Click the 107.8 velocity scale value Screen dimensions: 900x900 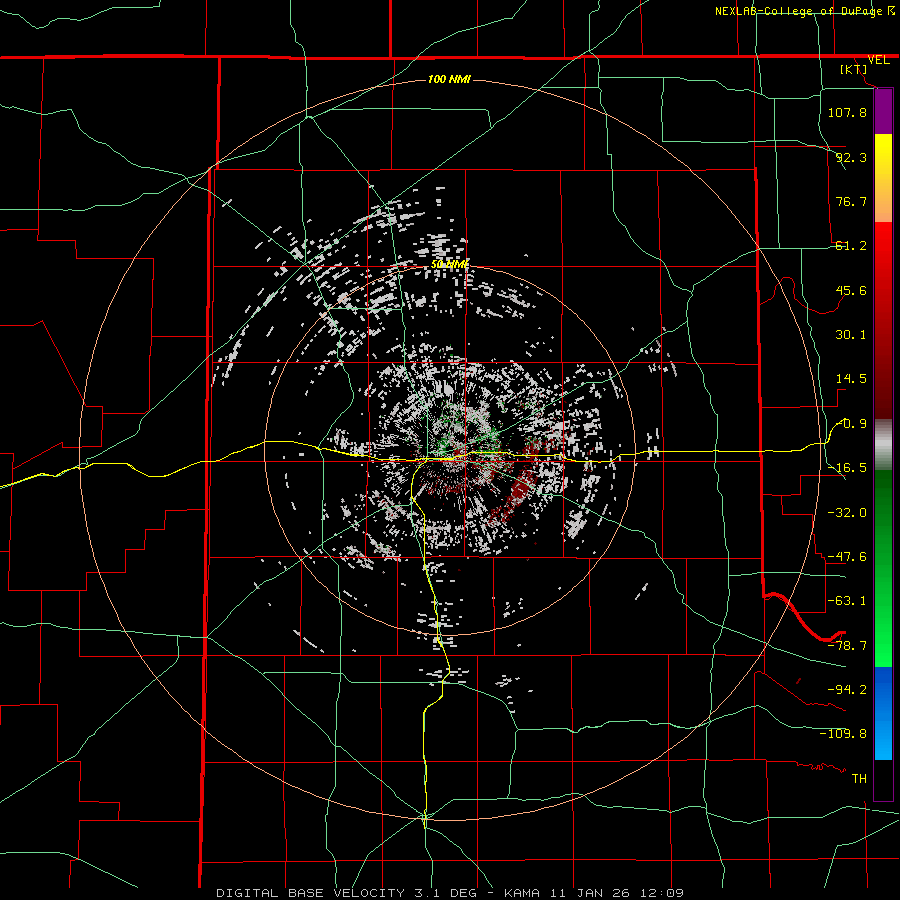coord(847,112)
